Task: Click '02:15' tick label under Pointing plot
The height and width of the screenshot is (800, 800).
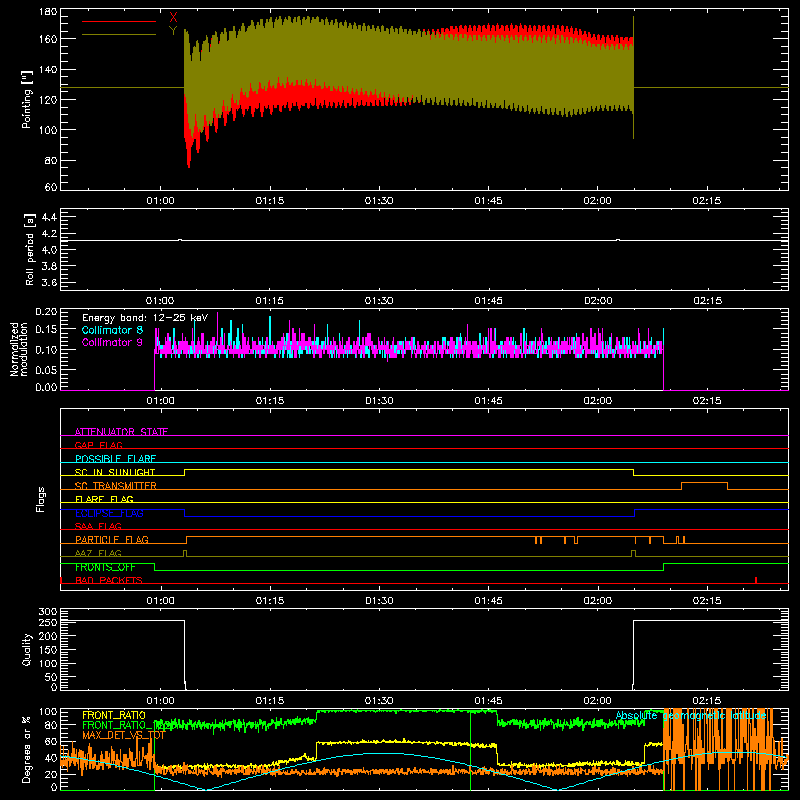Action: click(x=707, y=201)
